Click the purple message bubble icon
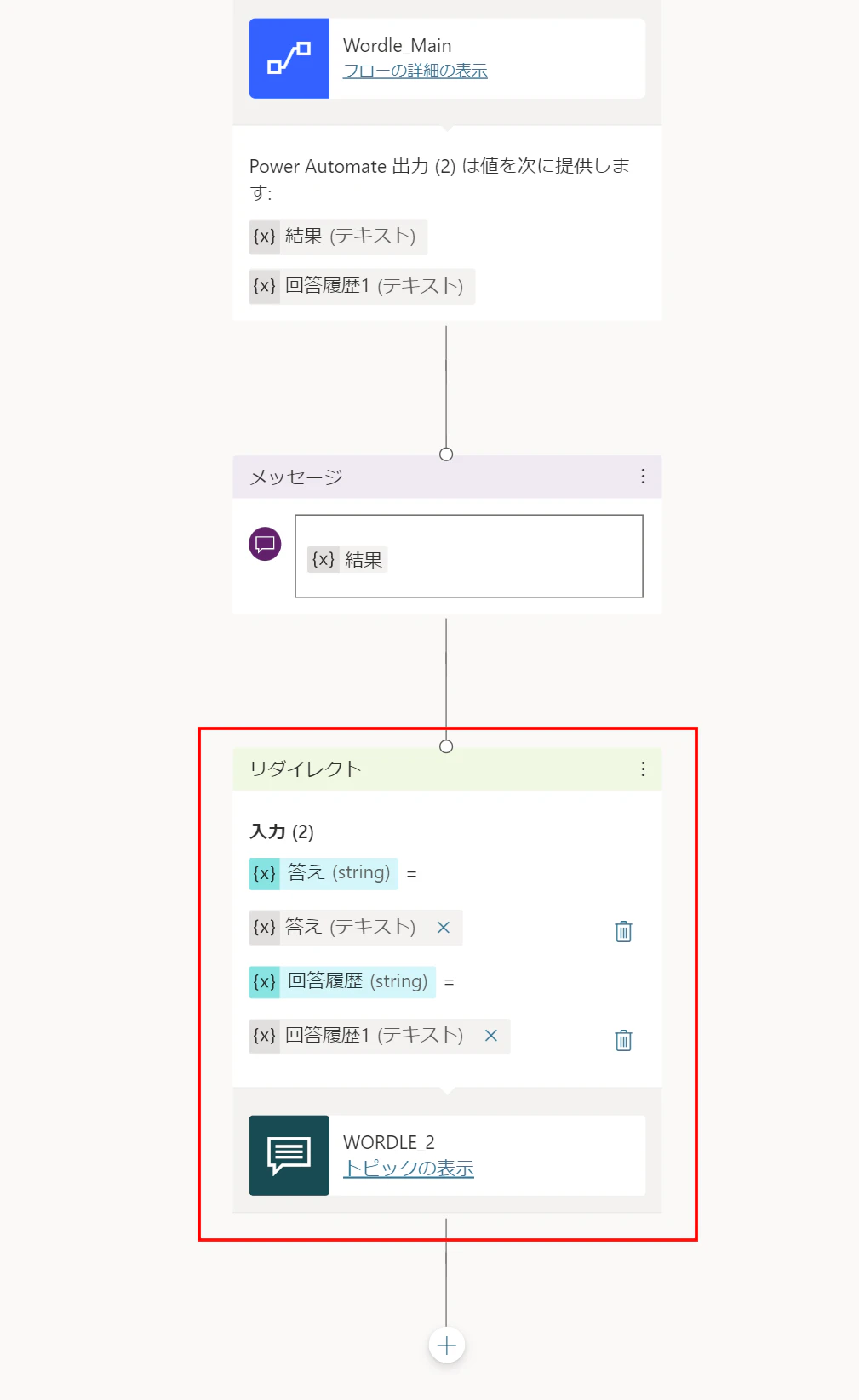The image size is (859, 1400). click(x=265, y=544)
